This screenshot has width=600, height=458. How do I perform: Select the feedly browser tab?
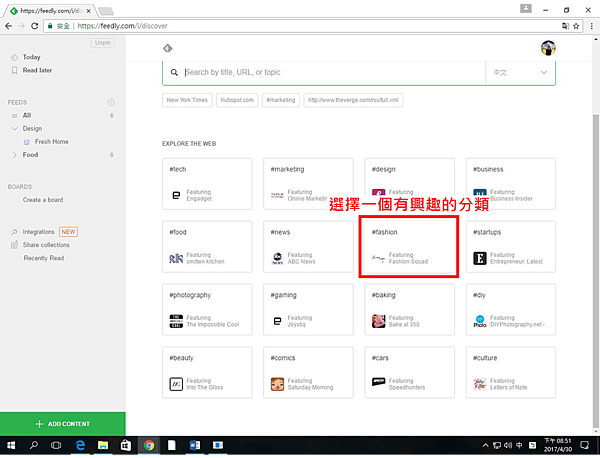pyautogui.click(x=51, y=11)
